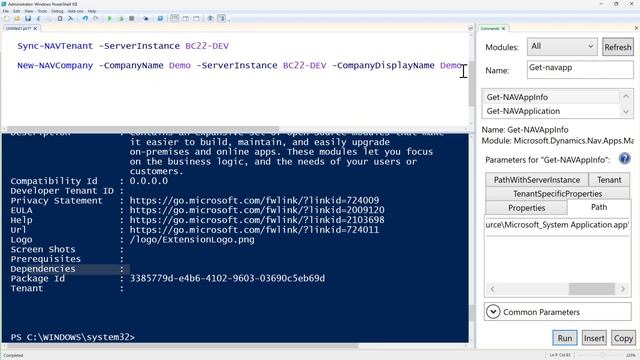
Task: Click the Copy command button
Action: coord(623,338)
